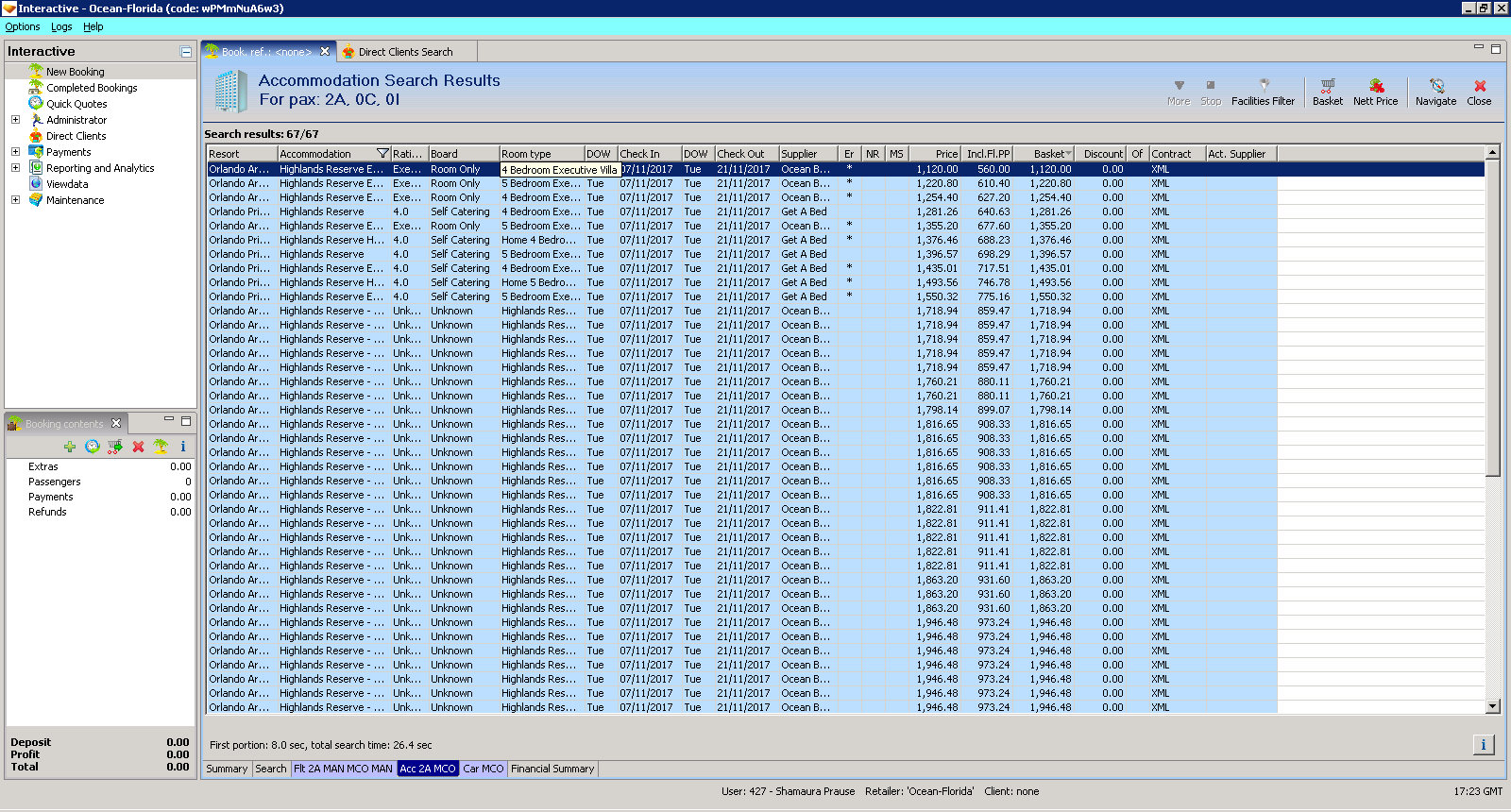Image resolution: width=1511 pixels, height=812 pixels.
Task: Open the Logs menu
Action: (61, 26)
